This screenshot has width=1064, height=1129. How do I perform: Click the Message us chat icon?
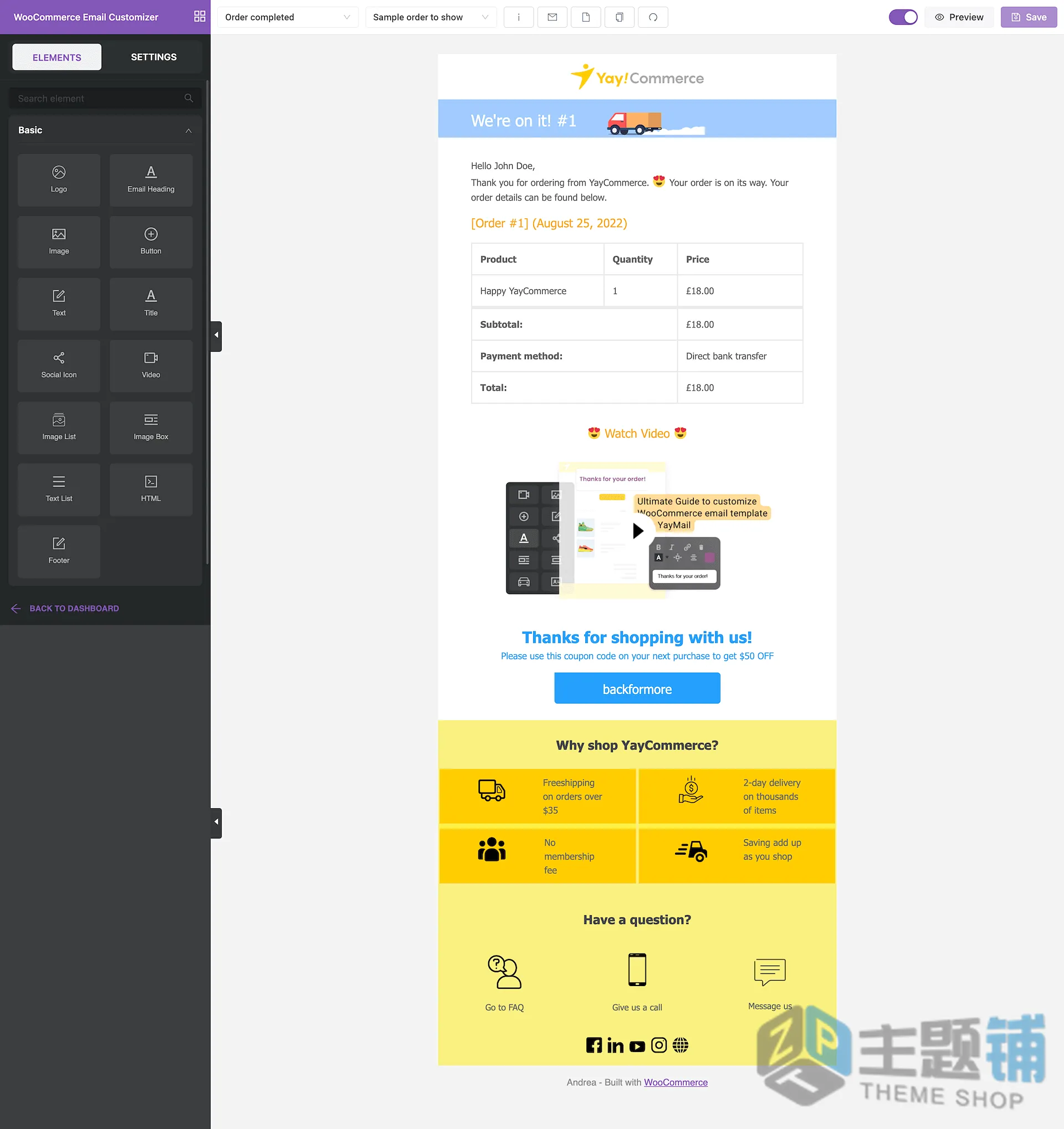click(770, 972)
